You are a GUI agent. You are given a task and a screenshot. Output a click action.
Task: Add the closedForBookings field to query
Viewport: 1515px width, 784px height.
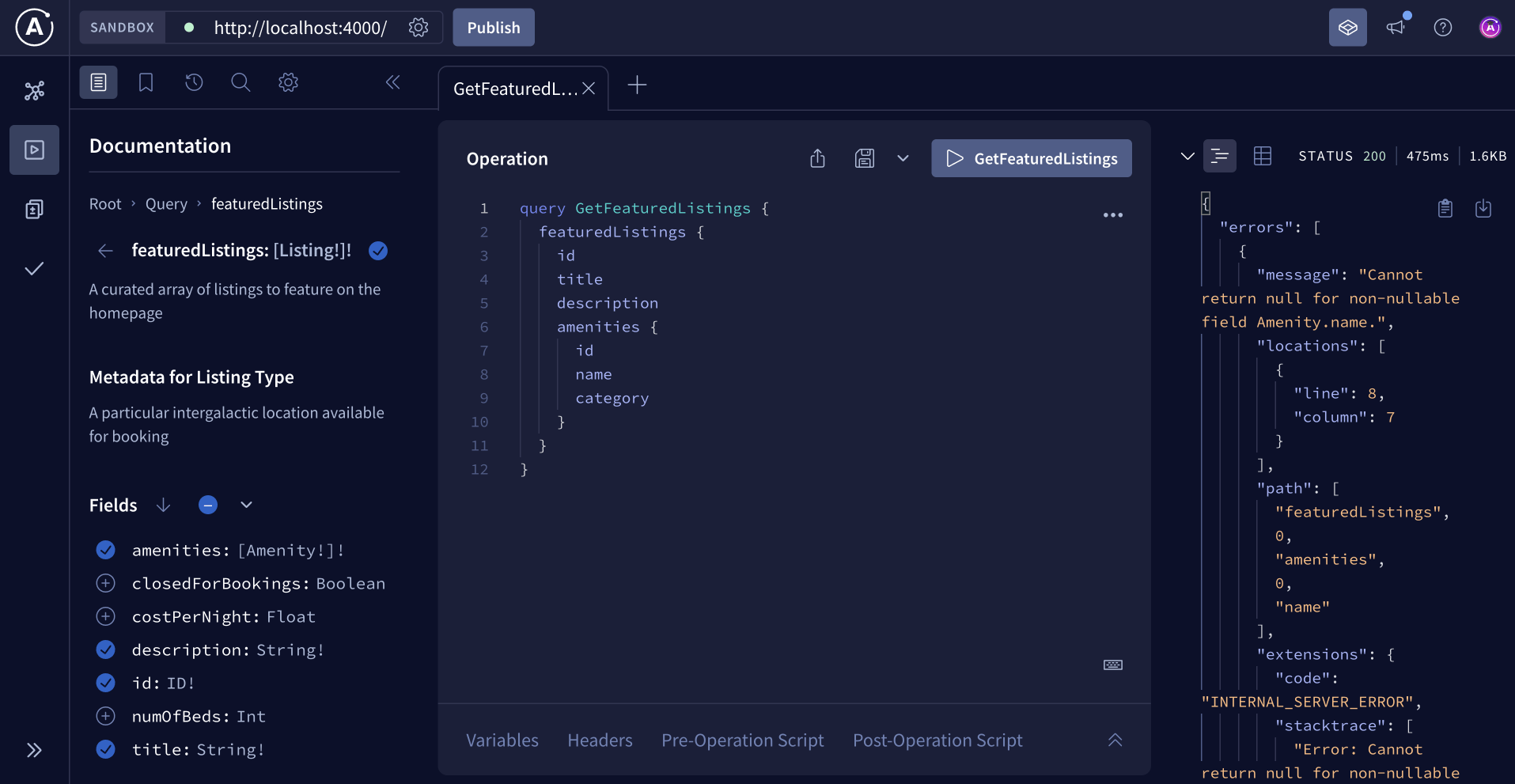[x=105, y=583]
